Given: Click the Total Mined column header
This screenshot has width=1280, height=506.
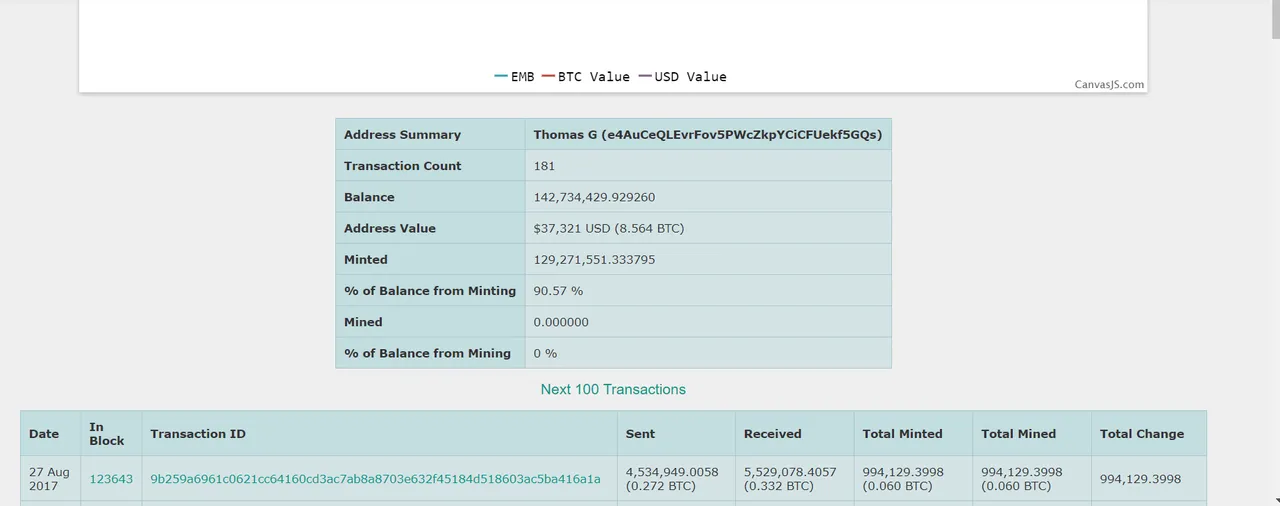Looking at the screenshot, I should [1032, 434].
